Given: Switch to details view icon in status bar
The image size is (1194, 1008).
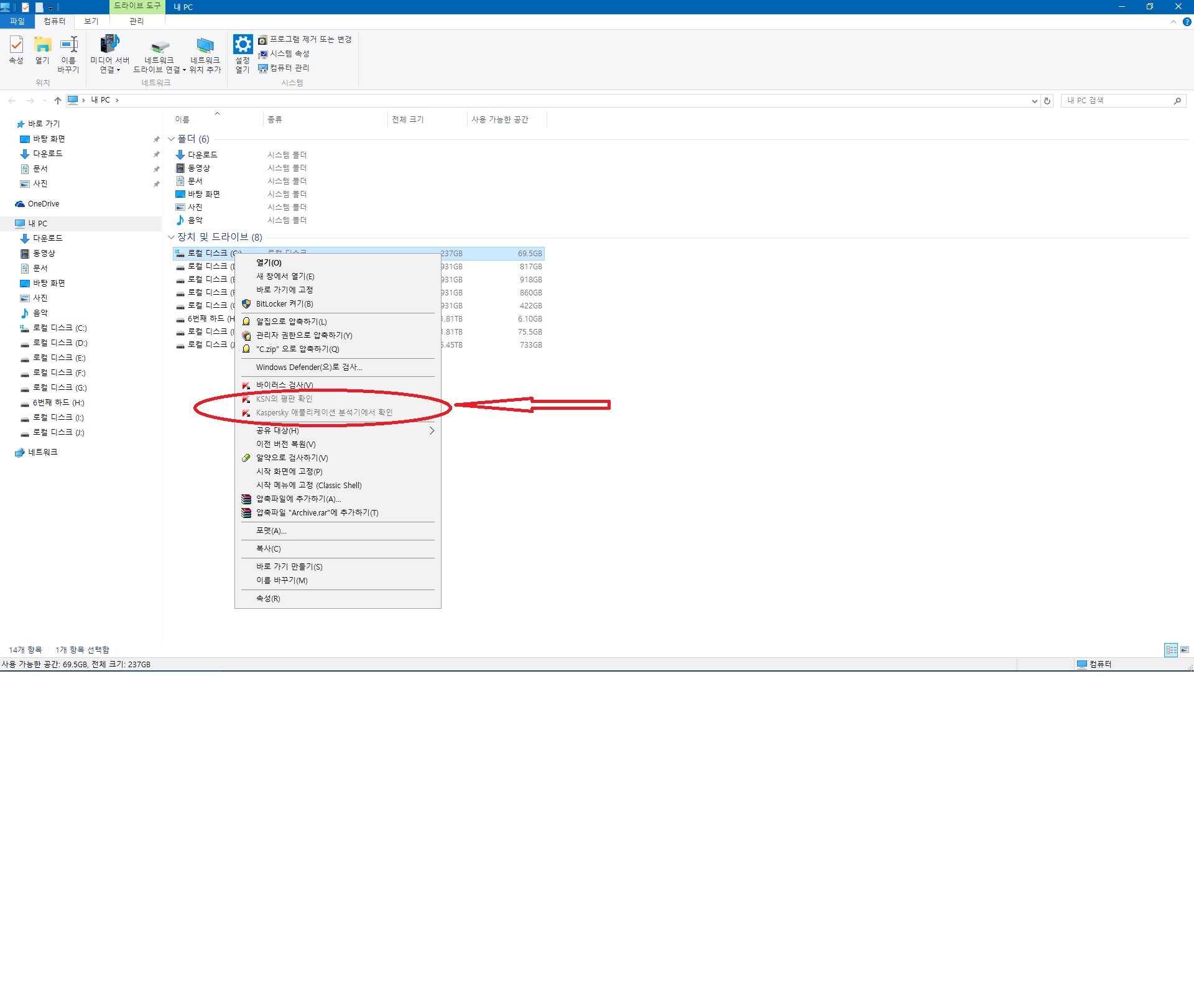Looking at the screenshot, I should pos(1172,650).
